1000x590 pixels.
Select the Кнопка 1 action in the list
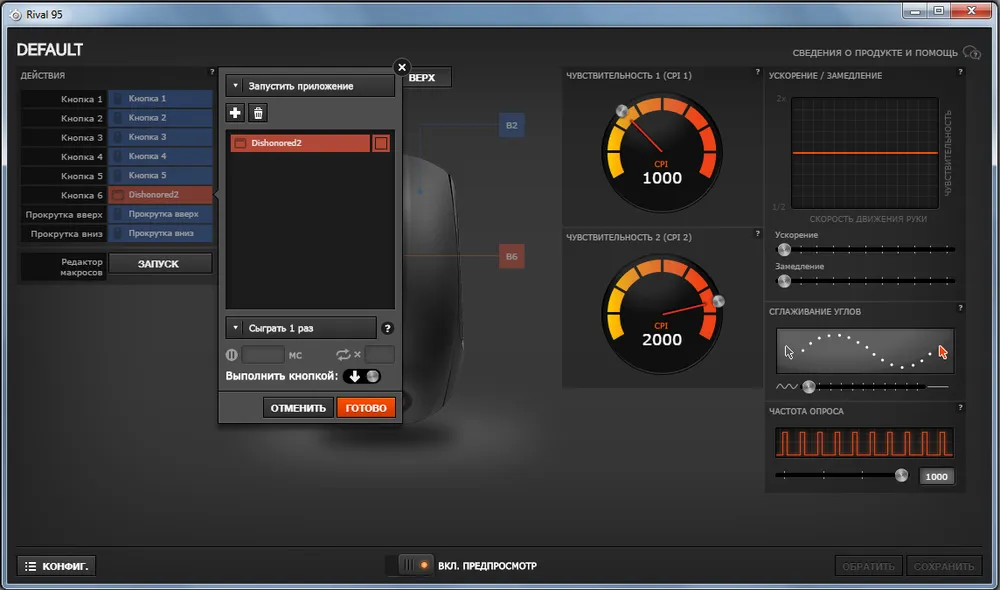160,99
